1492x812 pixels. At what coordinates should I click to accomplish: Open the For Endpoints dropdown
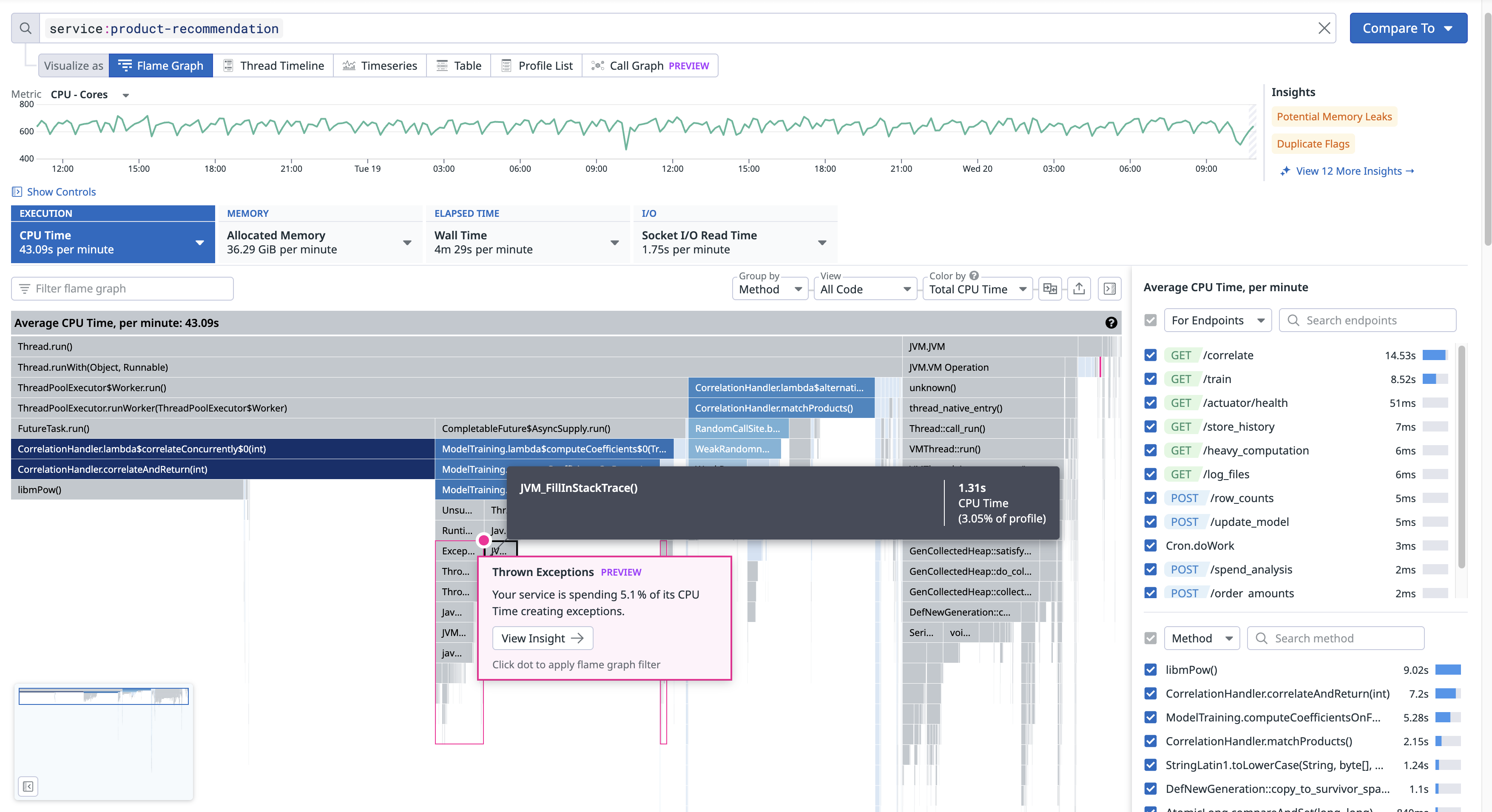coord(1217,320)
